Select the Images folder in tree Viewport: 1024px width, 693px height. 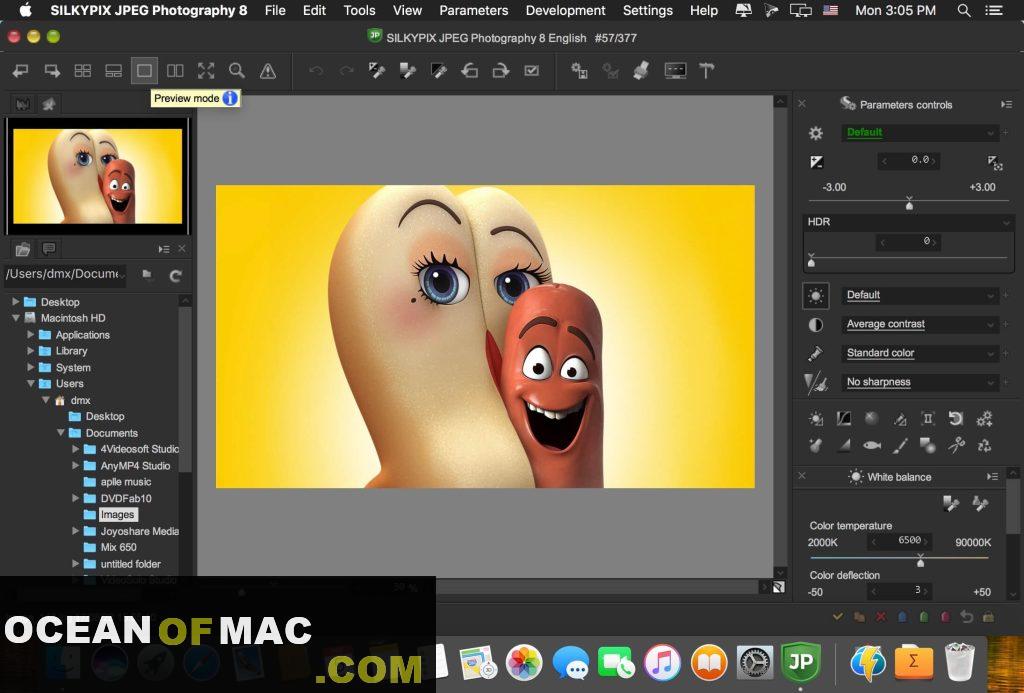pos(118,515)
